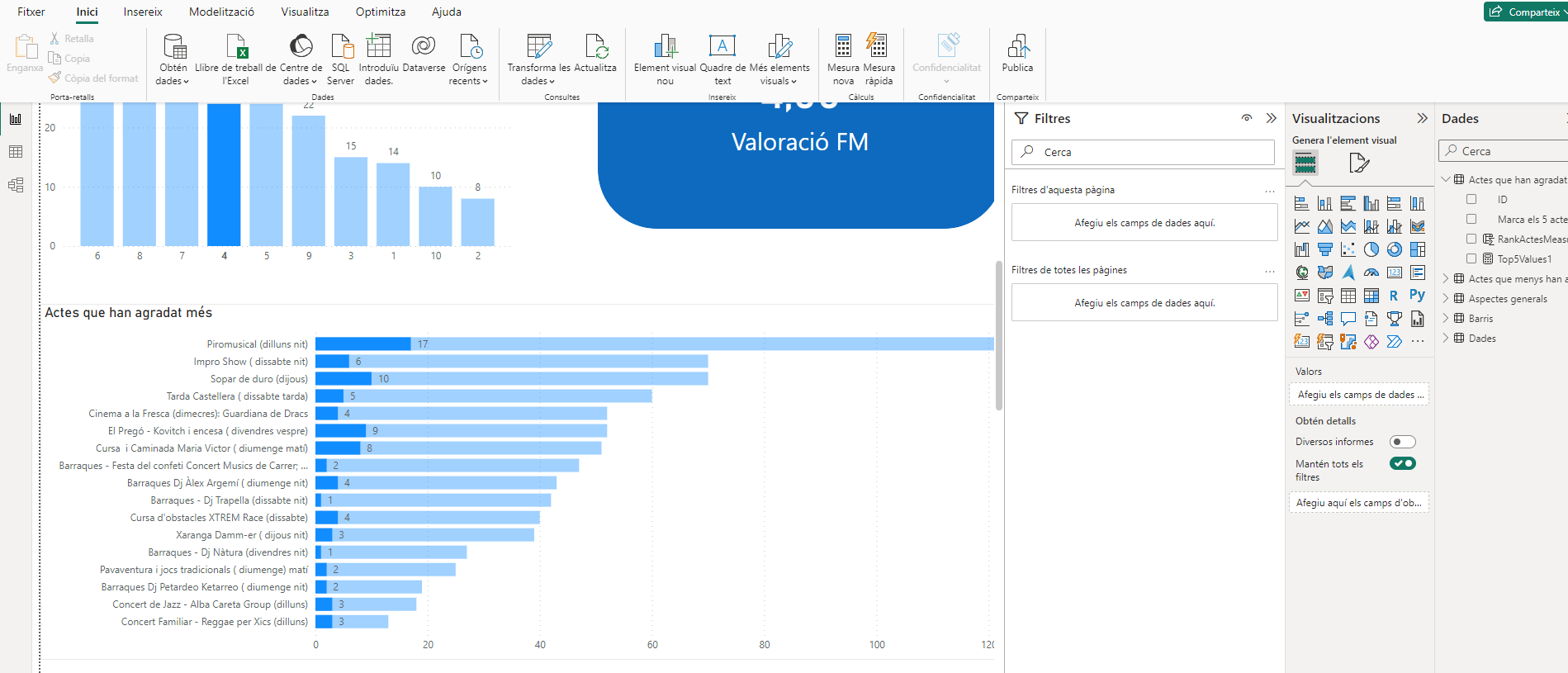This screenshot has height=673, width=1568.
Task: Click in the Filtres search box
Action: [x=1143, y=152]
